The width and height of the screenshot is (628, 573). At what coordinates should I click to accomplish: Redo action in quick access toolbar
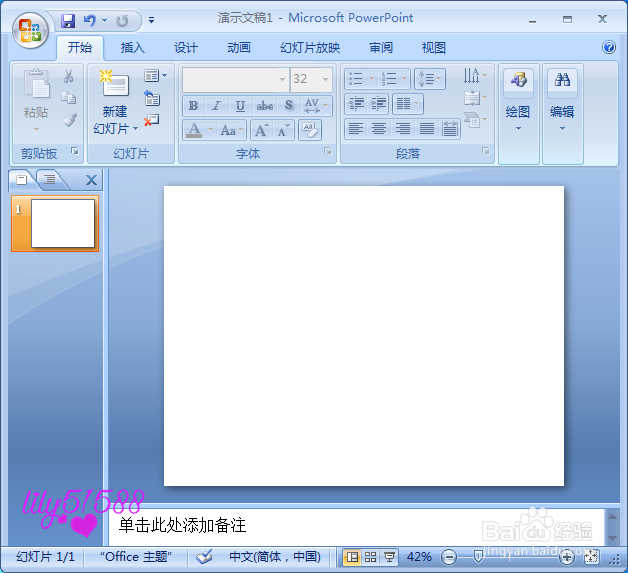[x=122, y=20]
